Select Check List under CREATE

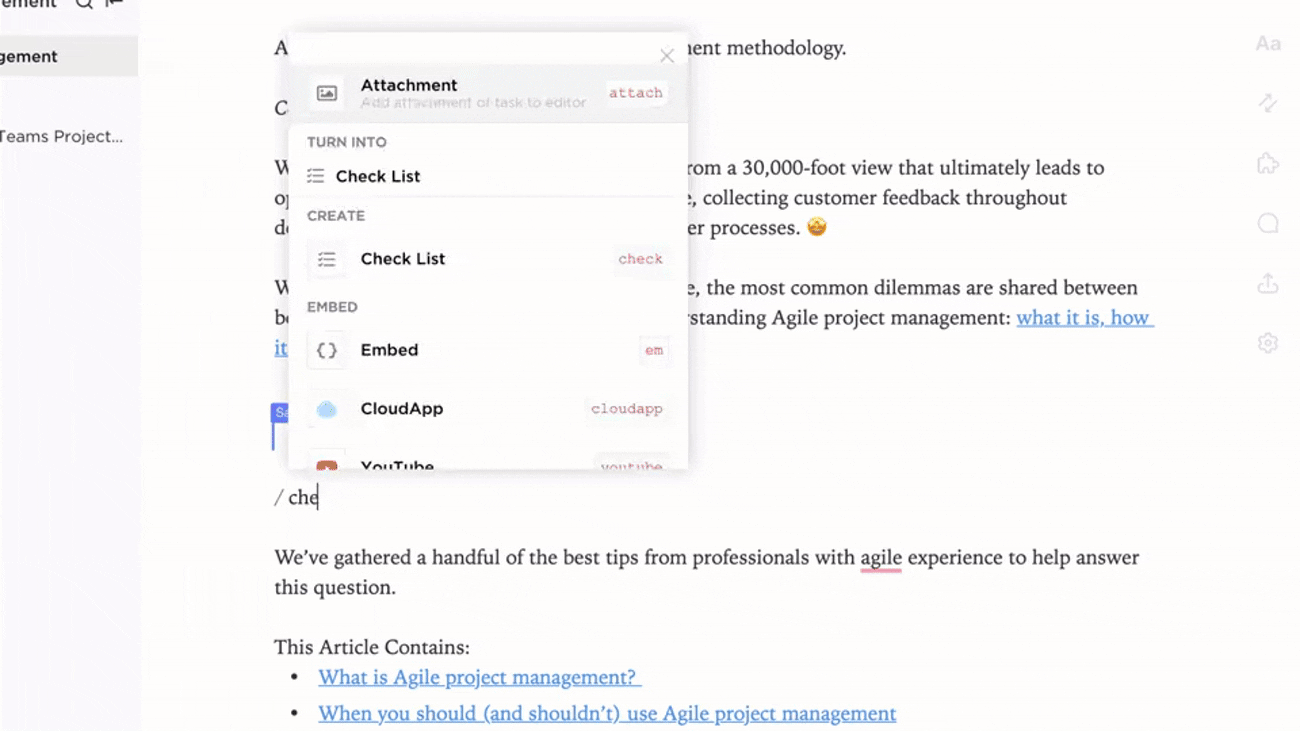(403, 258)
